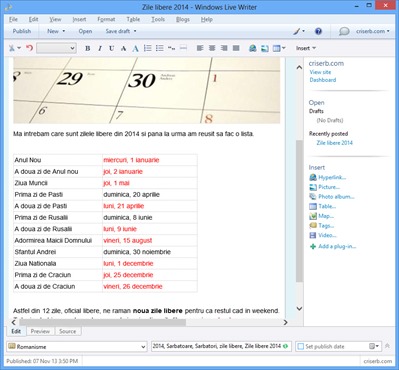Click the calendar image in the post
This screenshot has height=370, width=399.
coord(147,90)
